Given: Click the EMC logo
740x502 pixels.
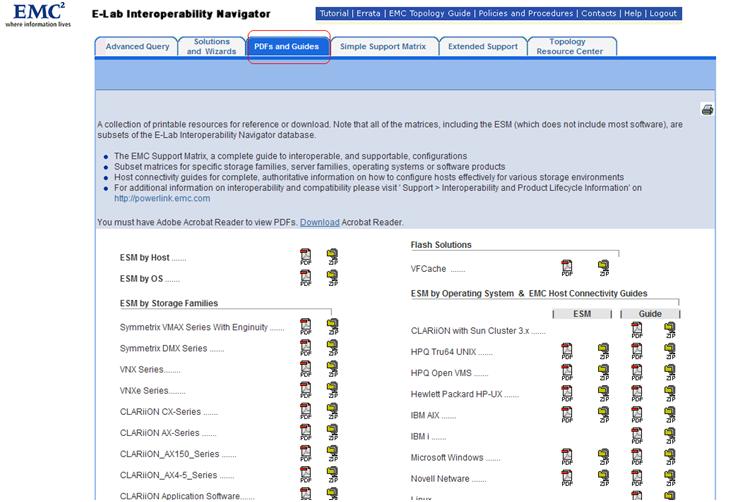Looking at the screenshot, I should coord(38,15).
